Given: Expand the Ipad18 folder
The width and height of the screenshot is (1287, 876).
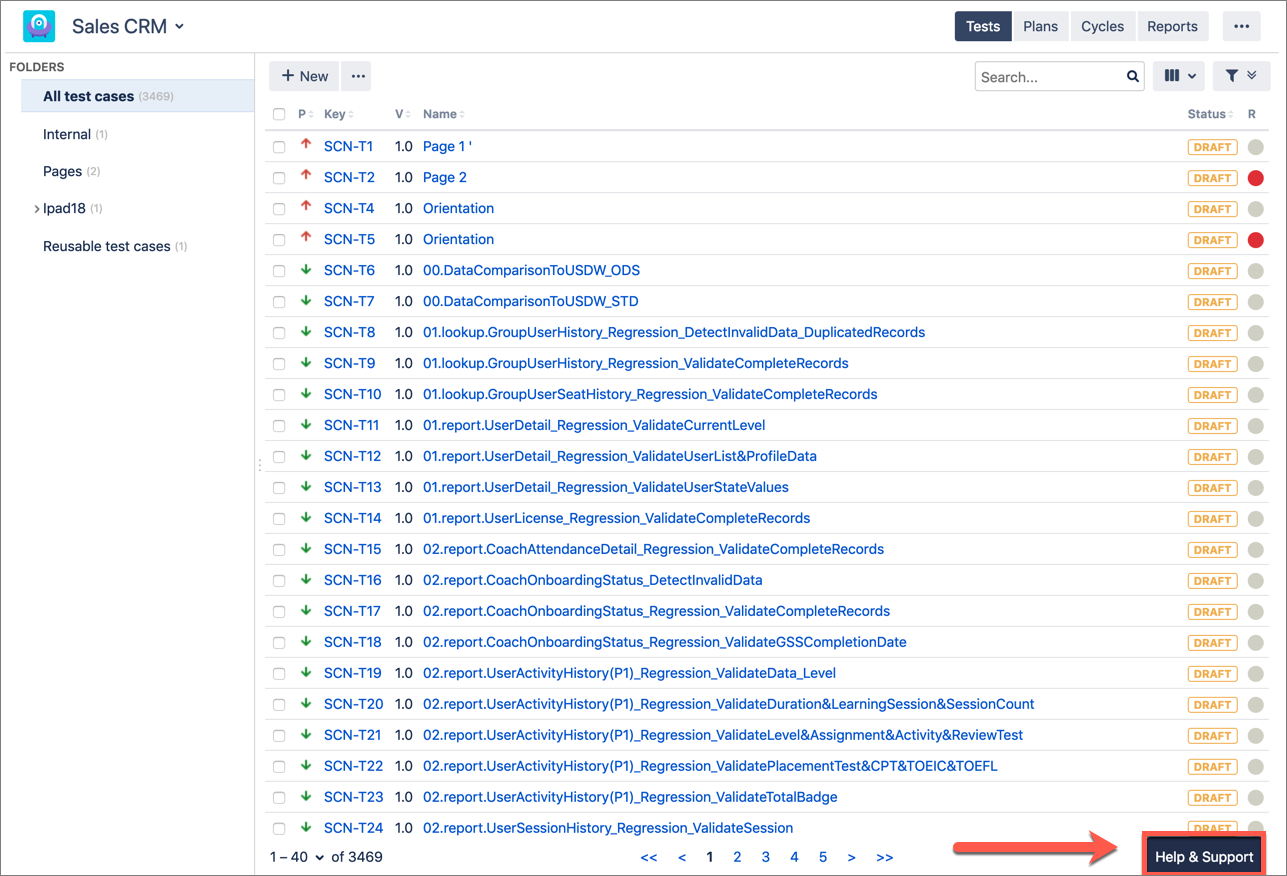Looking at the screenshot, I should (x=37, y=209).
